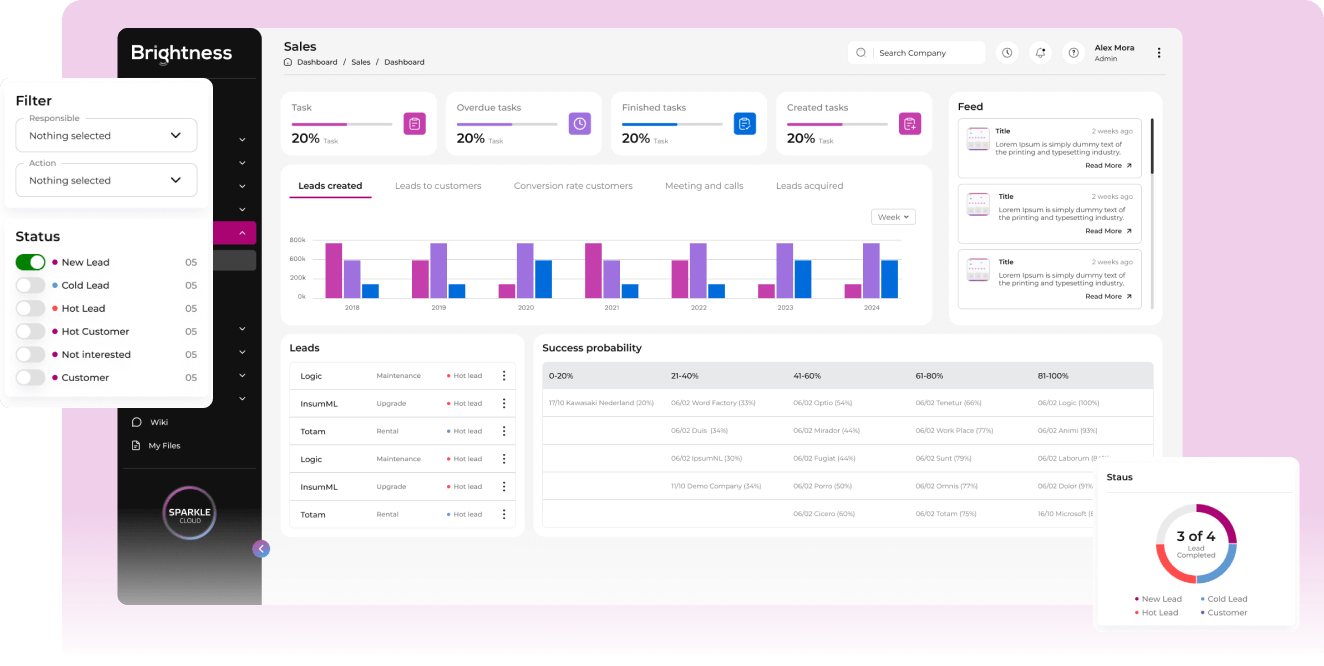Click the icon on Created tasks card
The height and width of the screenshot is (666, 1324).
910,124
